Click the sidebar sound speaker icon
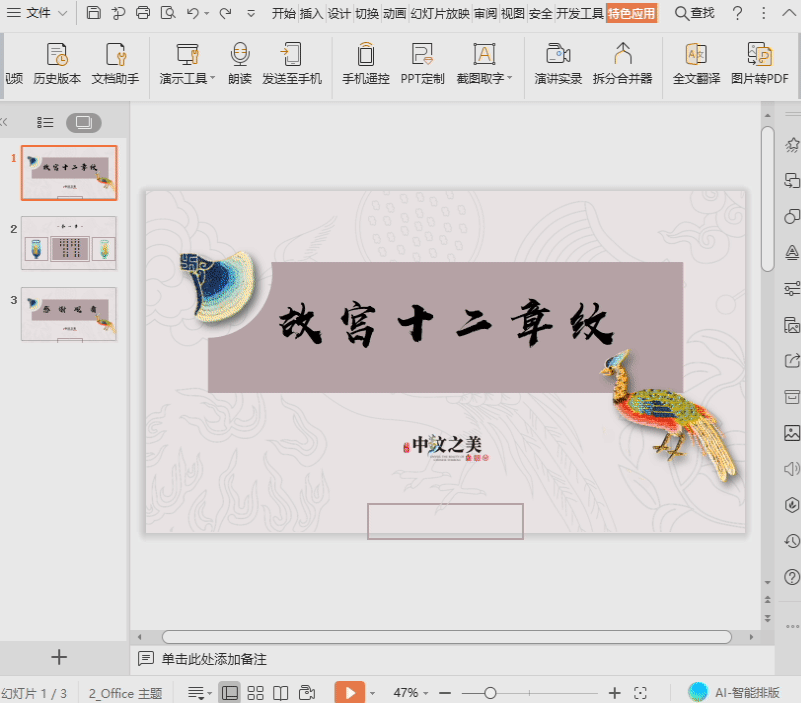Image resolution: width=801 pixels, height=703 pixels. 791,468
